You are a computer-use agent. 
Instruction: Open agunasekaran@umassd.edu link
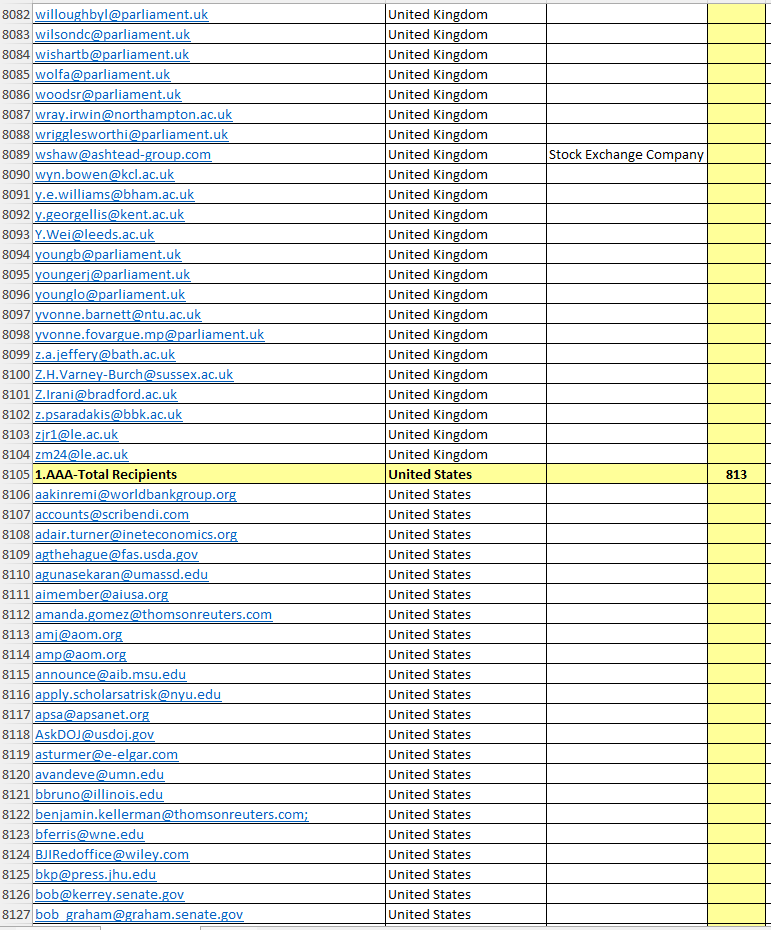[122, 575]
